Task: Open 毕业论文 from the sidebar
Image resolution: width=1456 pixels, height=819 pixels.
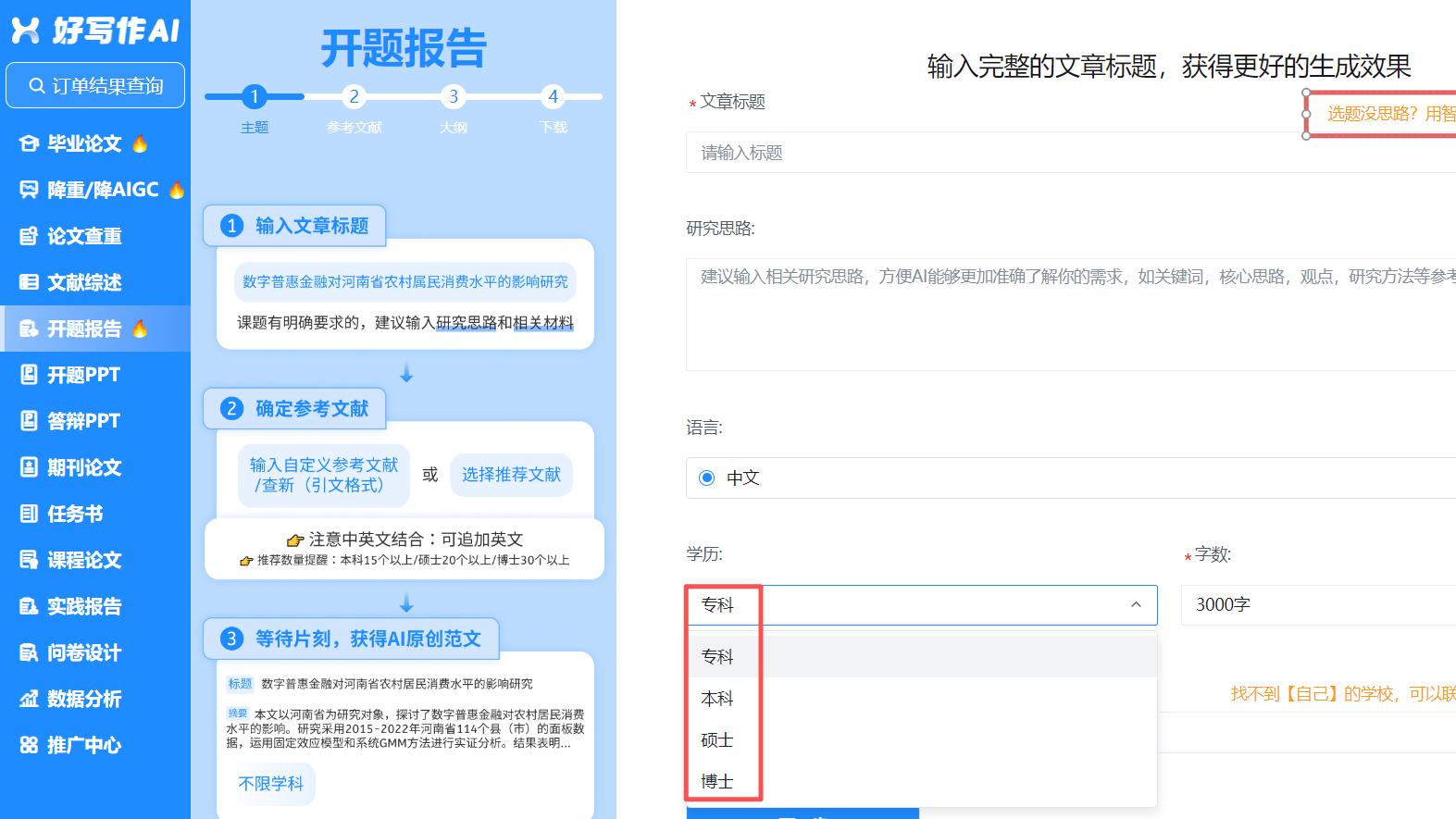Action: click(95, 143)
